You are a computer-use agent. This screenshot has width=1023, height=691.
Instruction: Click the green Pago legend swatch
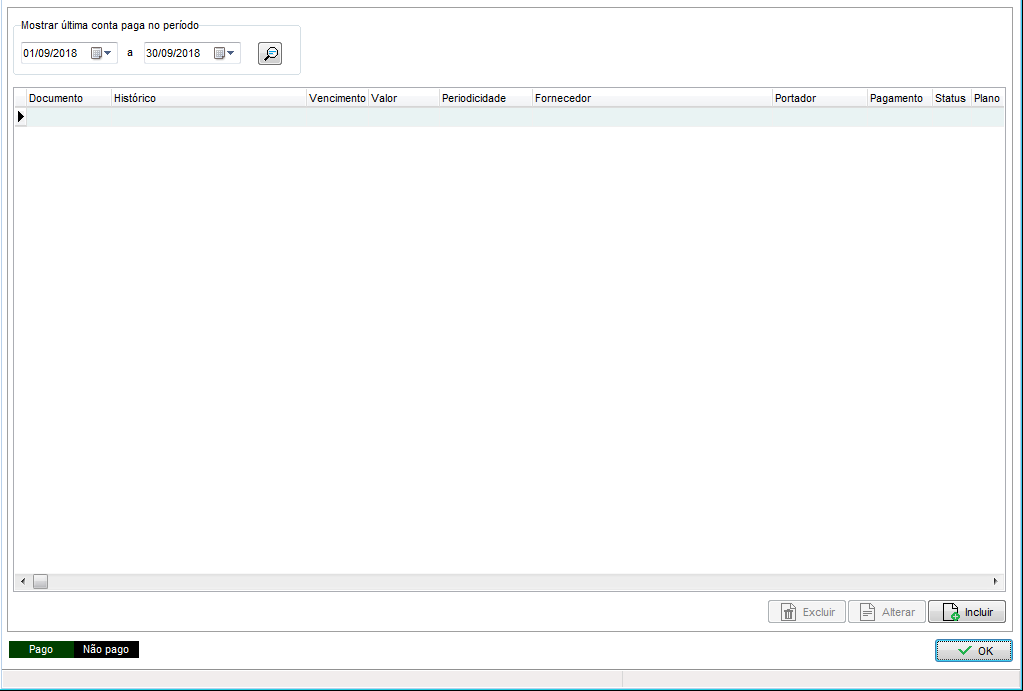coord(41,650)
